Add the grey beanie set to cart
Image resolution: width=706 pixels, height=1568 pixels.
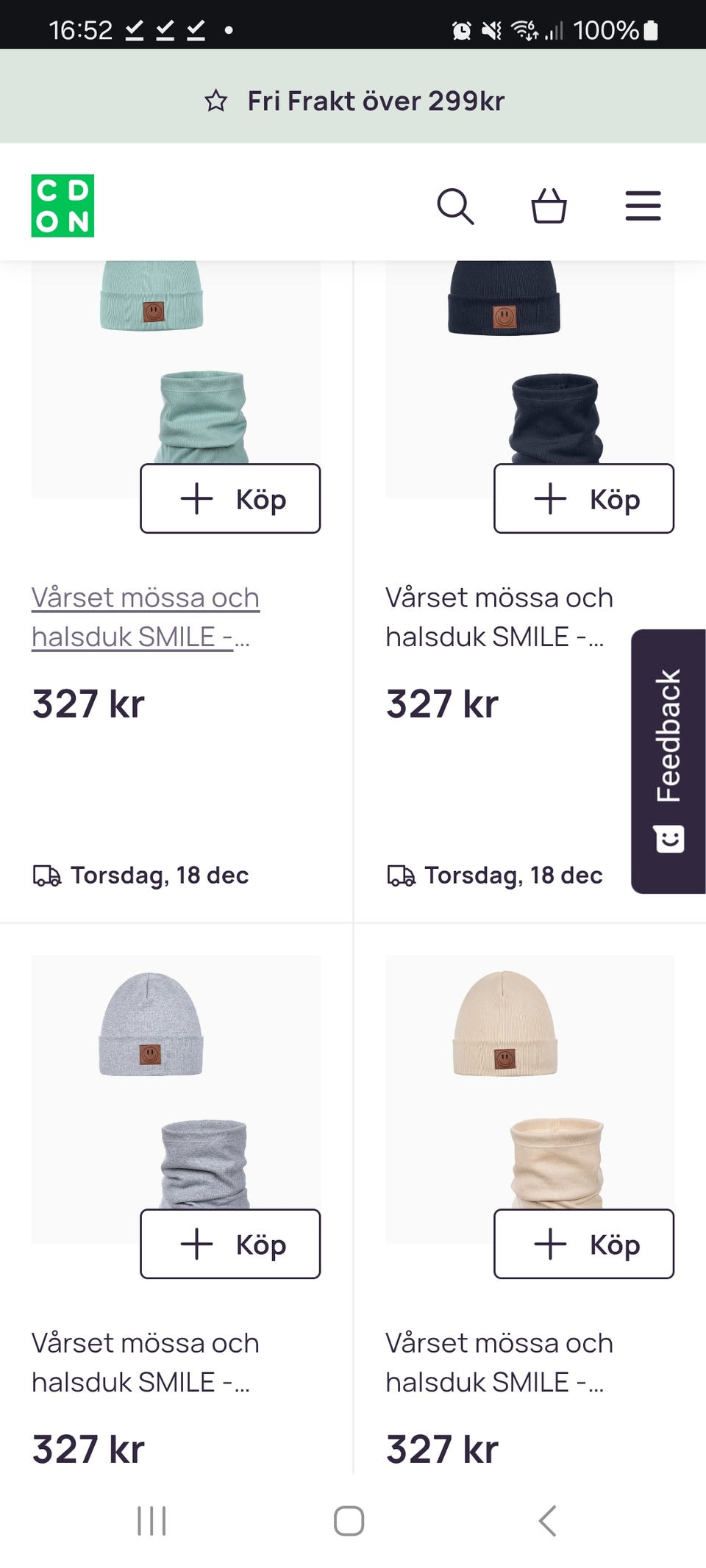[x=230, y=1244]
